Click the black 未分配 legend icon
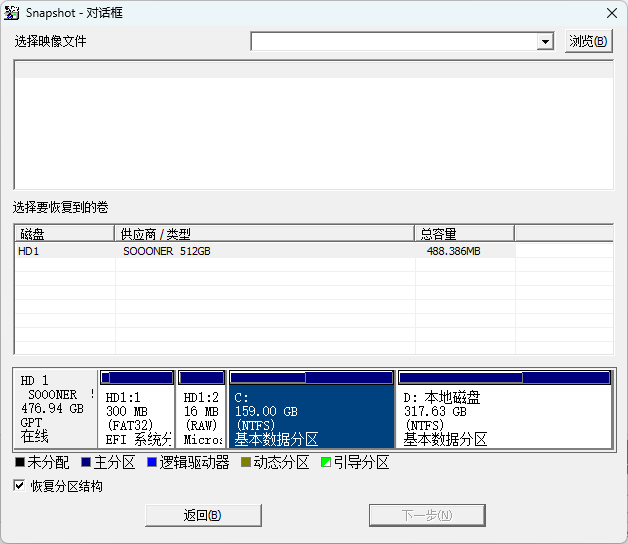The image size is (628, 544). pos(20,463)
